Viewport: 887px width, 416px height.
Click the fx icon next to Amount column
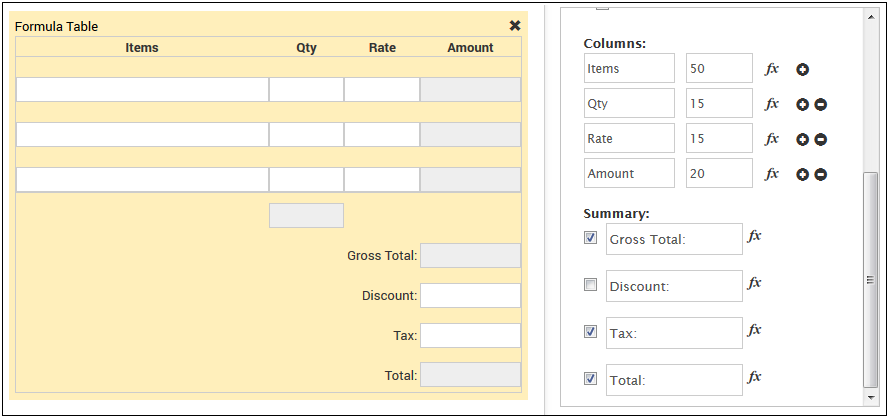pos(771,174)
